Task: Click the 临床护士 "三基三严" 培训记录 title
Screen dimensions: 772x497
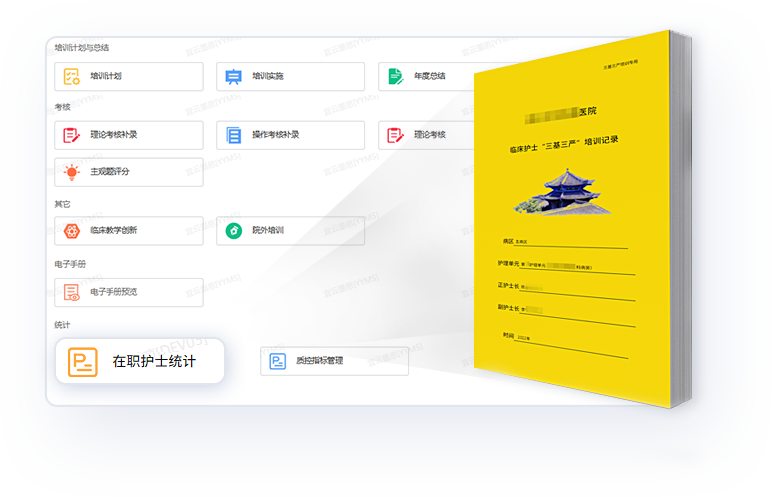Action: (563, 140)
